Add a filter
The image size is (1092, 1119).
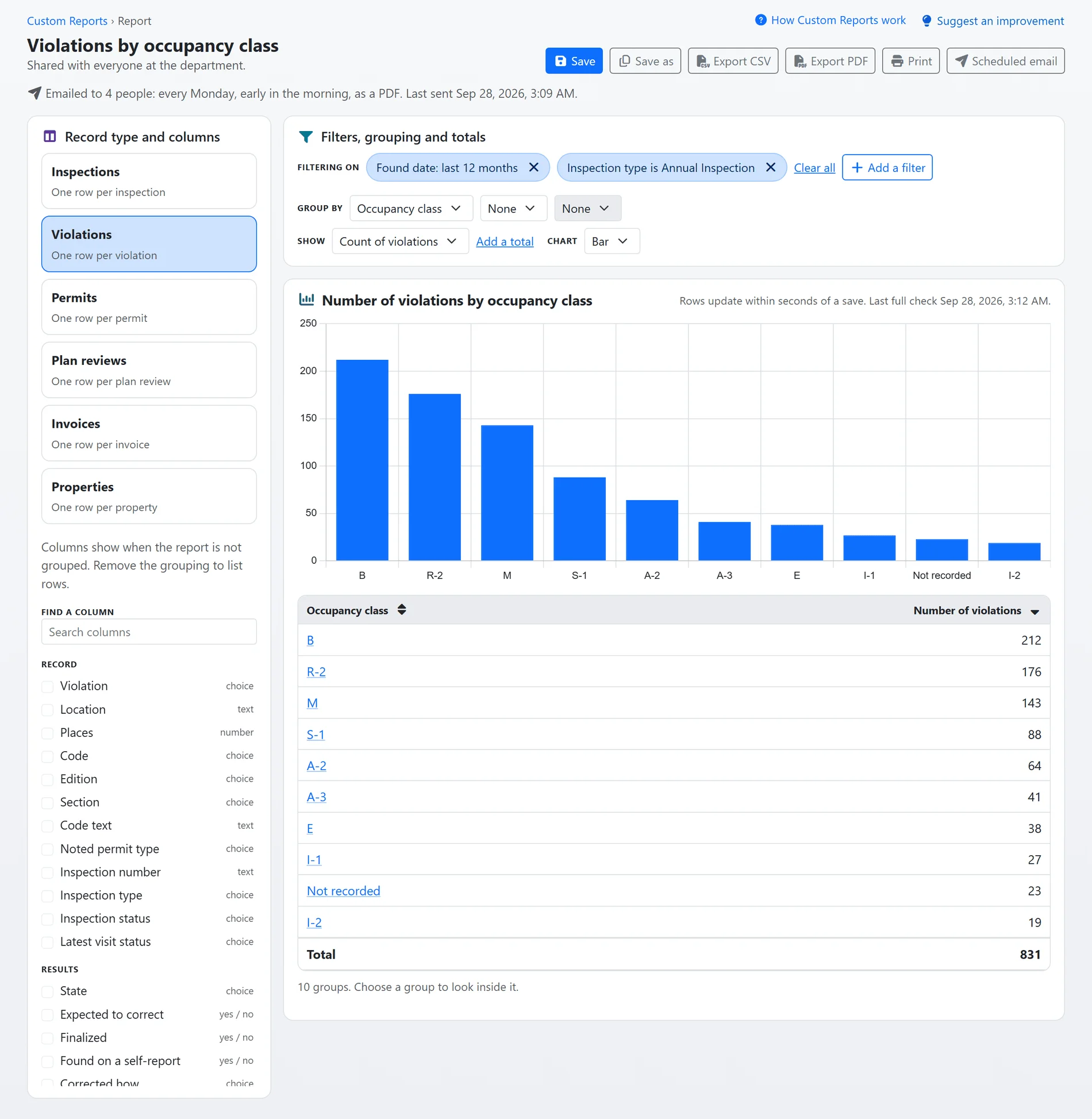(887, 167)
